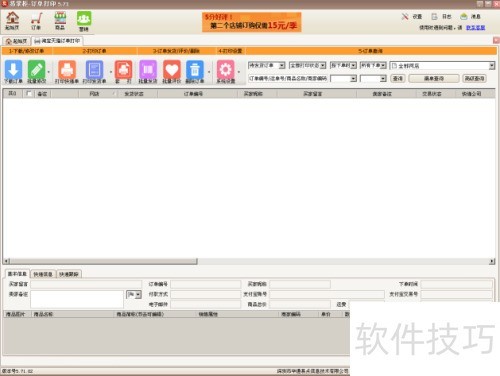Expand arrow beside the delete order trash icon
This screenshot has height=376, width=500.
click(209, 72)
